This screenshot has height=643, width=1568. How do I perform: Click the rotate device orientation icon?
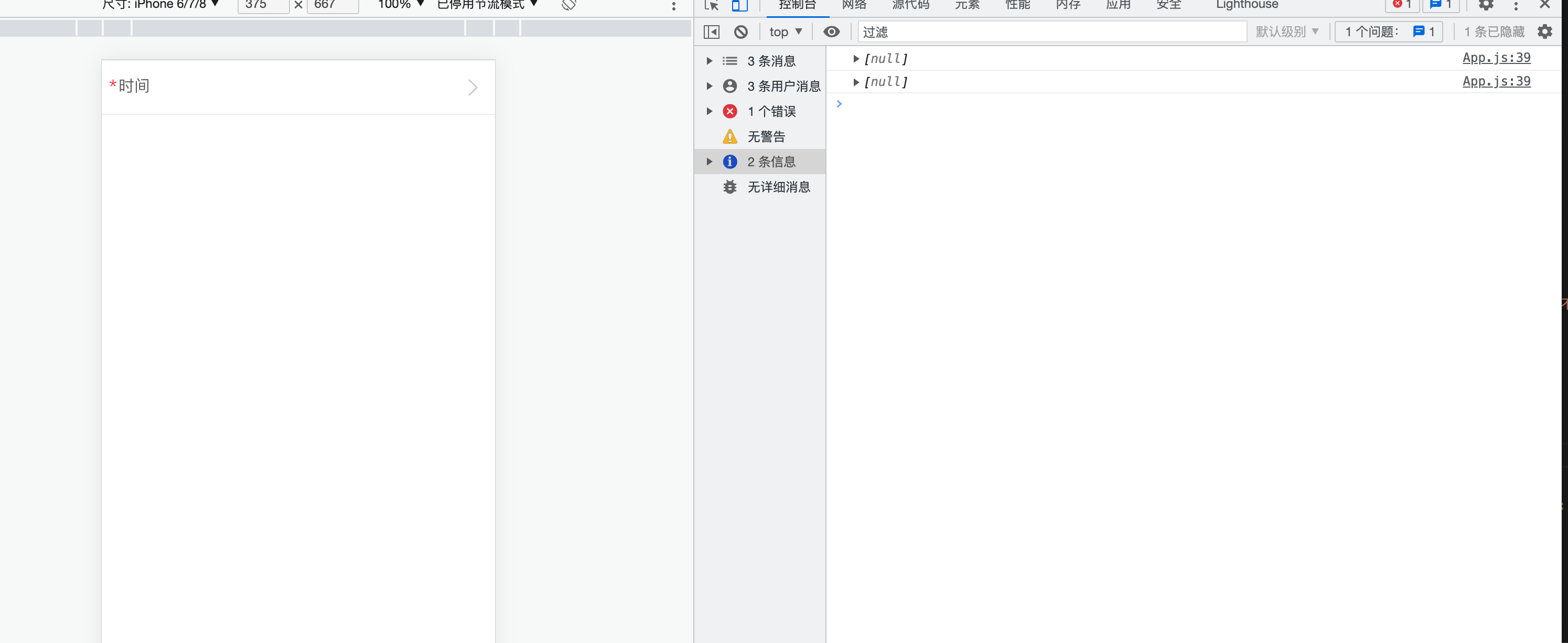click(568, 5)
